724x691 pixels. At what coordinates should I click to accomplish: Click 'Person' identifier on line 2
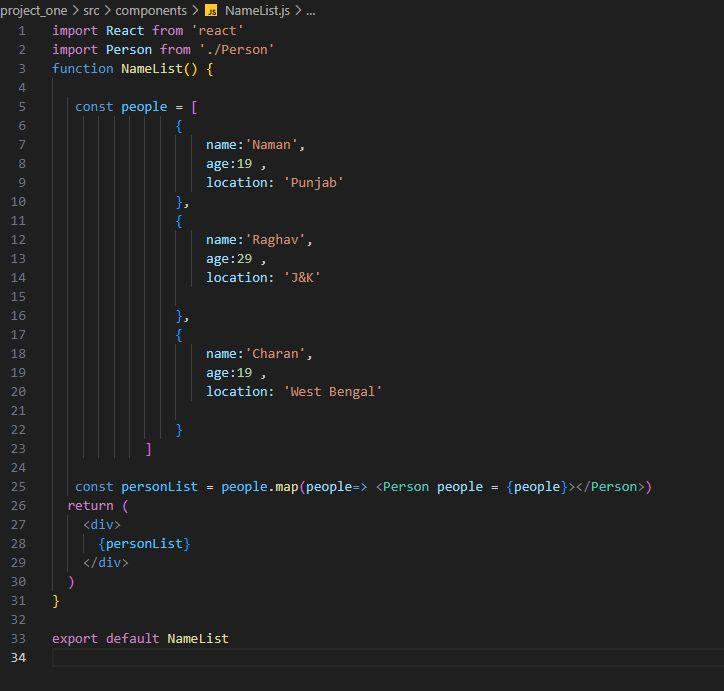point(129,50)
